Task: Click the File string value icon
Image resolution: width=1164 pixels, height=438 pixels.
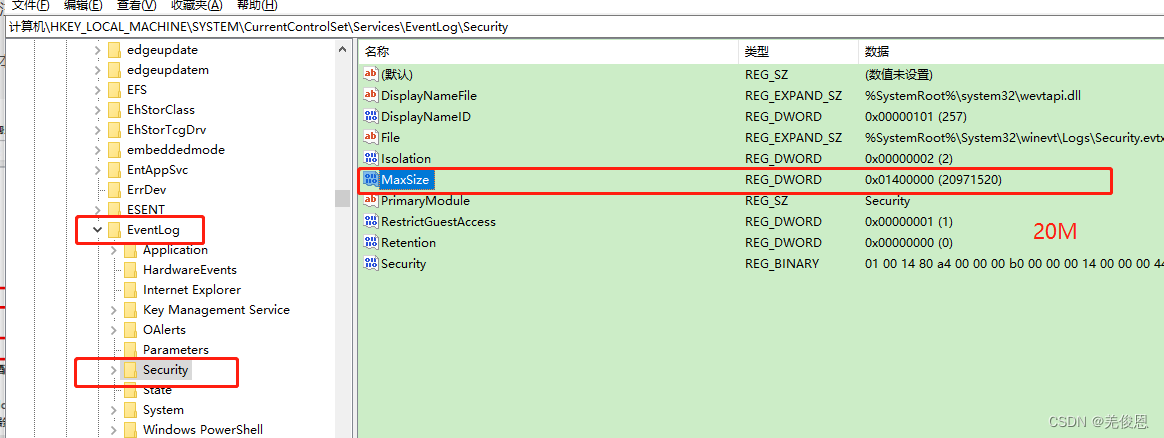Action: [370, 137]
